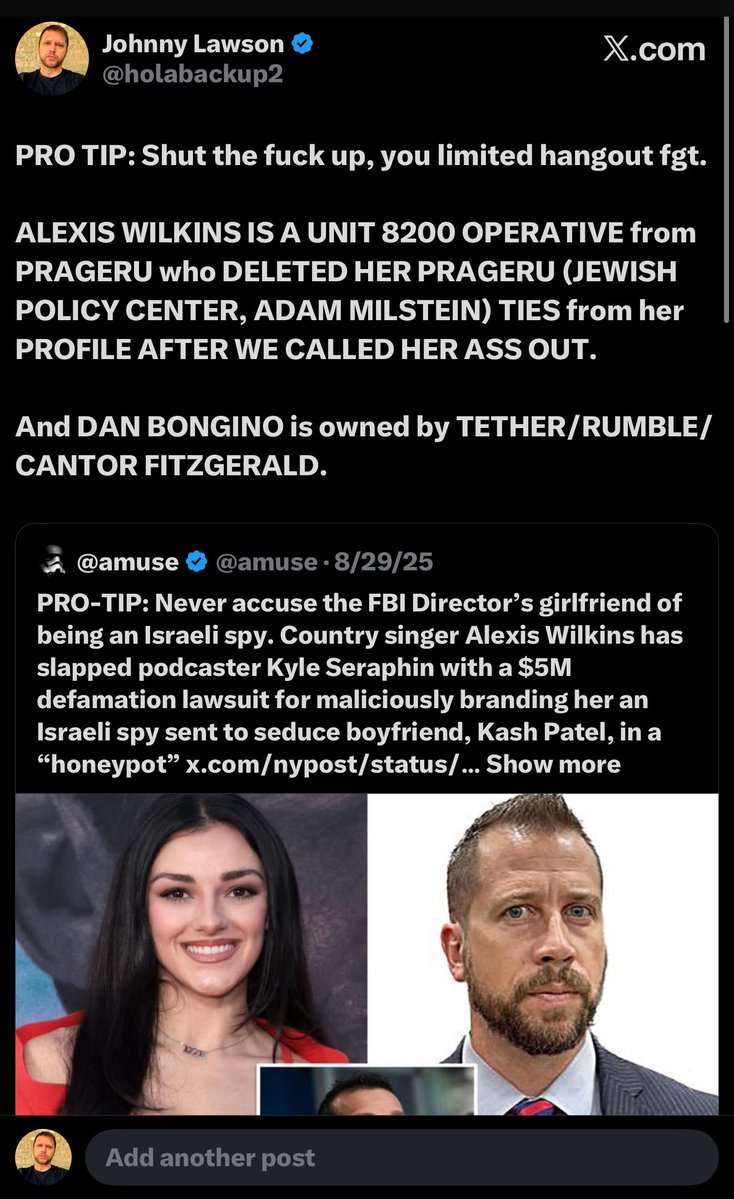Click the small avatar beside Add another post
This screenshot has height=1199, width=734.
(44, 1157)
